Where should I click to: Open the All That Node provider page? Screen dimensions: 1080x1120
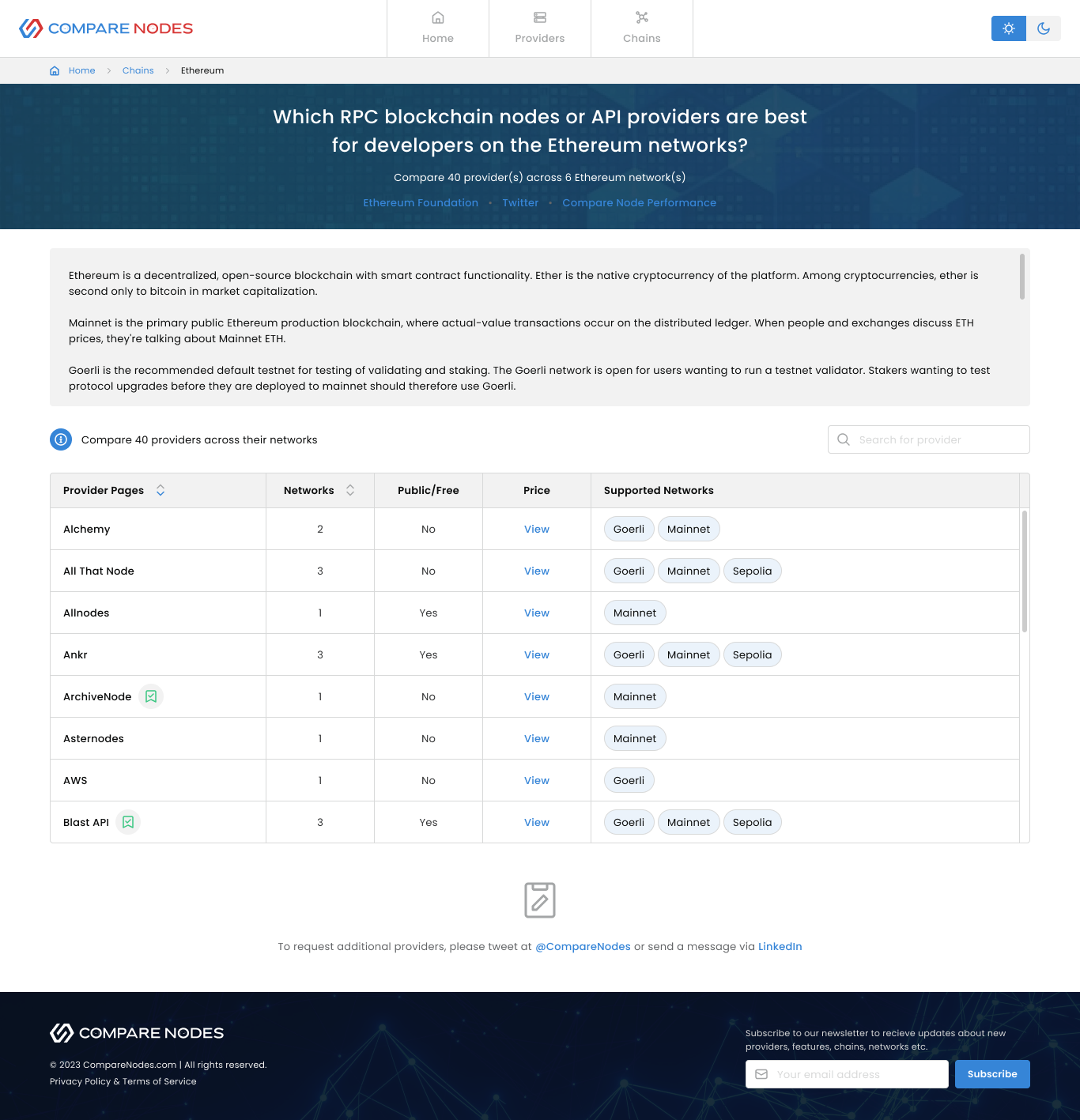tap(99, 571)
